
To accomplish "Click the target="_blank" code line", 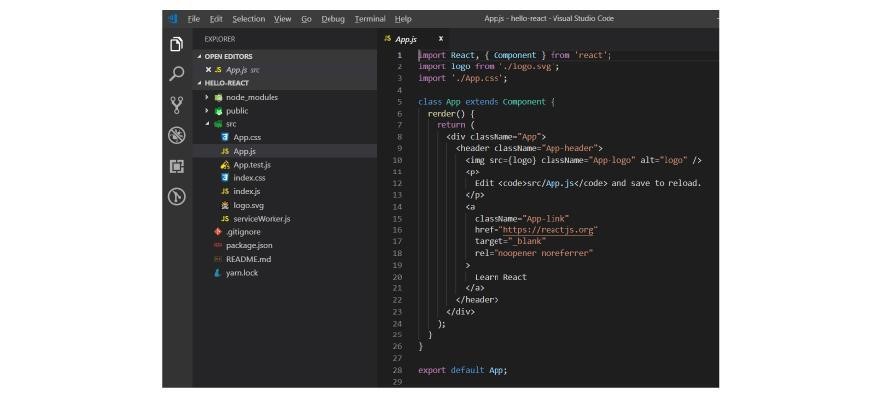I will (510, 241).
